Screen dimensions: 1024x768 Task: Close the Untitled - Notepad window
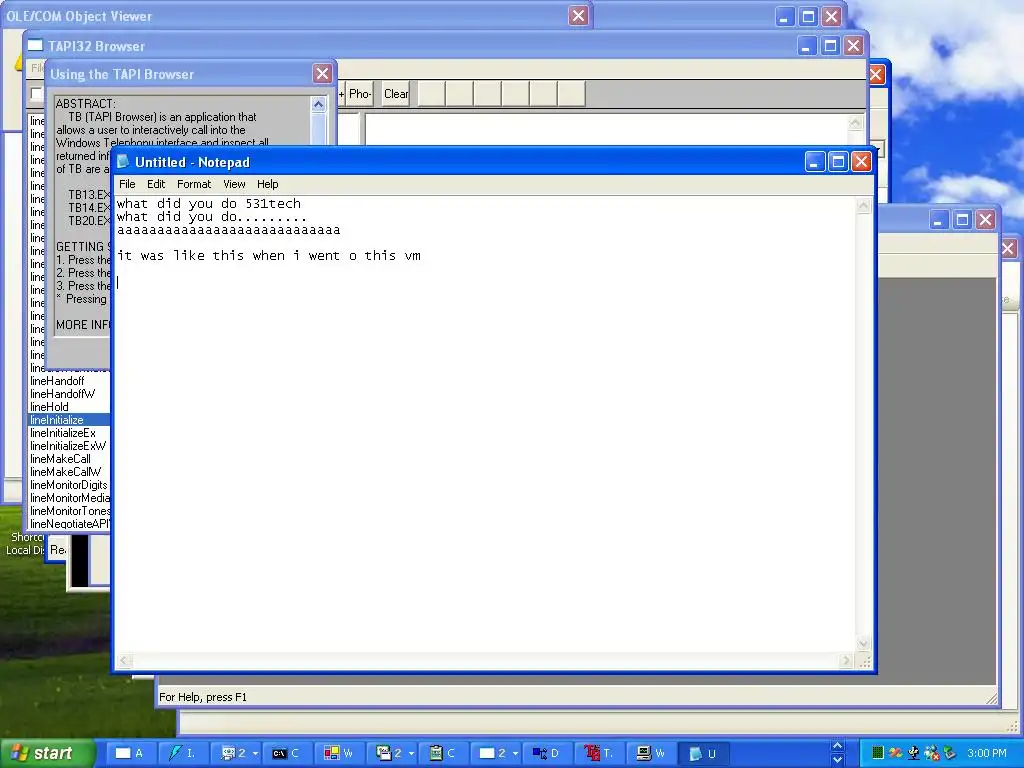click(x=861, y=161)
